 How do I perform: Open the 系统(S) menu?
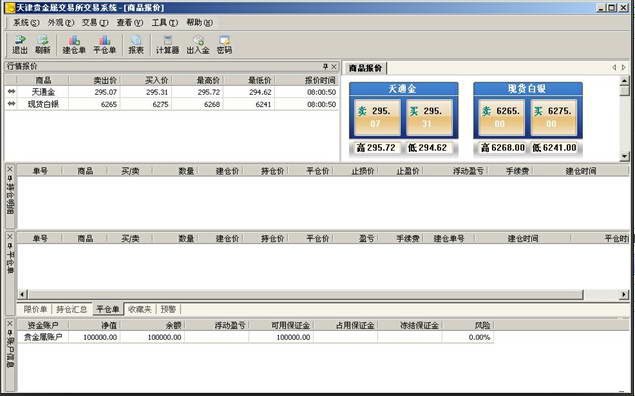[x=26, y=23]
